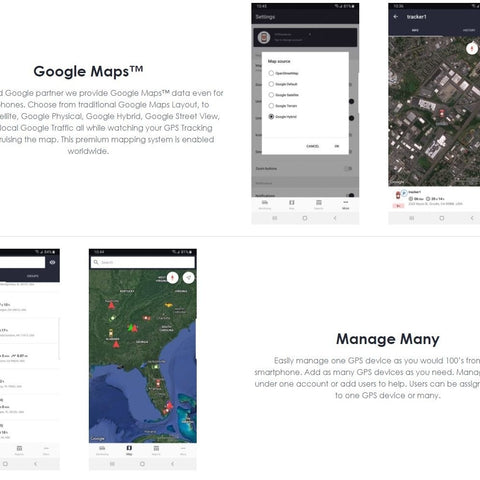Tap the compass button on southeast US map
Image resolution: width=480 pixels, height=480 pixels.
coord(172,278)
